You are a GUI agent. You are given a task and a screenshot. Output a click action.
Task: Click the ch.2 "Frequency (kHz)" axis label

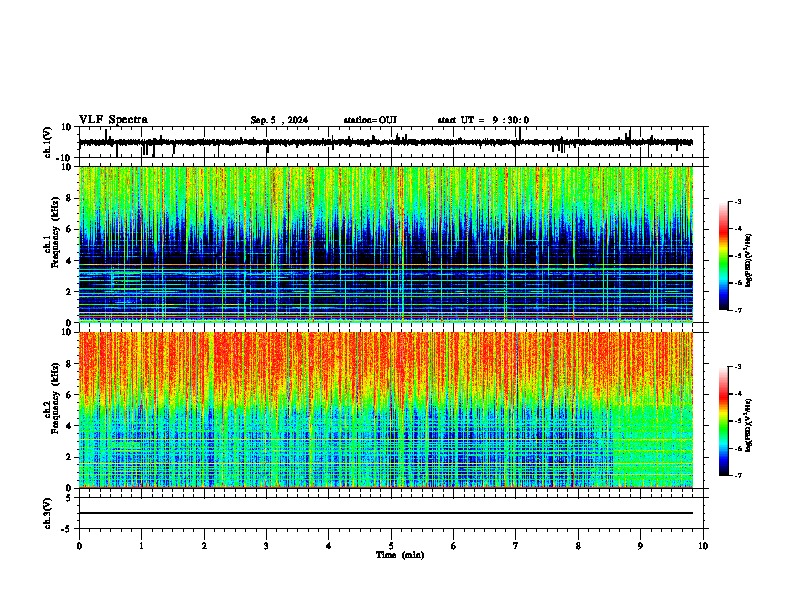(55, 397)
